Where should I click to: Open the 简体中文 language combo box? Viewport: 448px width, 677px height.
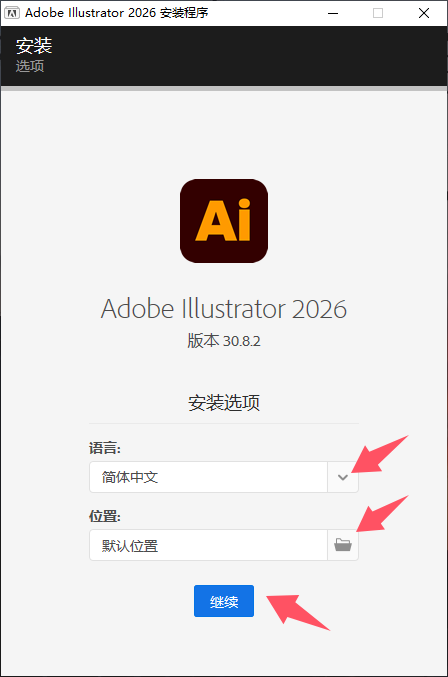click(x=224, y=477)
